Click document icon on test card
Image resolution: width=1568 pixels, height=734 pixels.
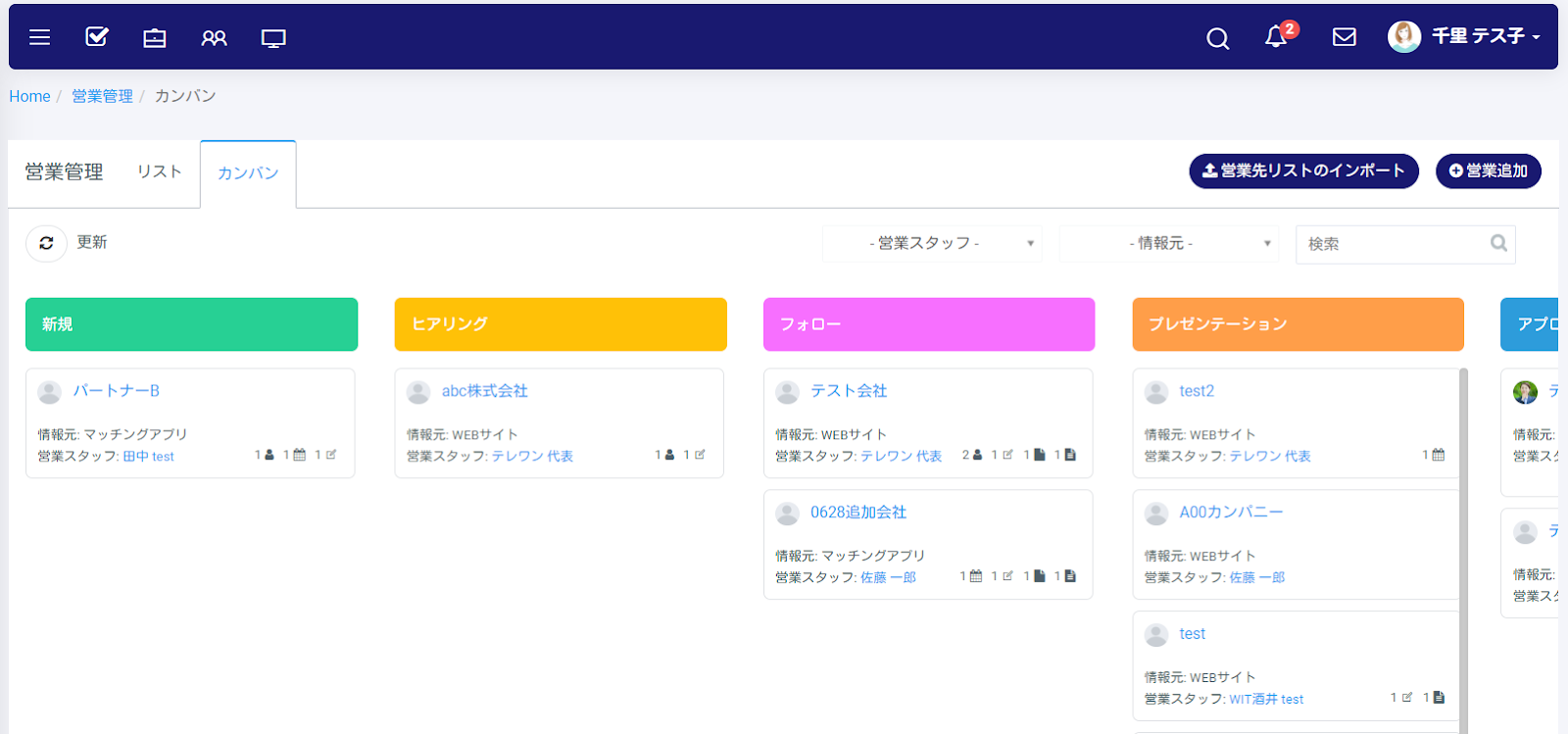(1439, 698)
